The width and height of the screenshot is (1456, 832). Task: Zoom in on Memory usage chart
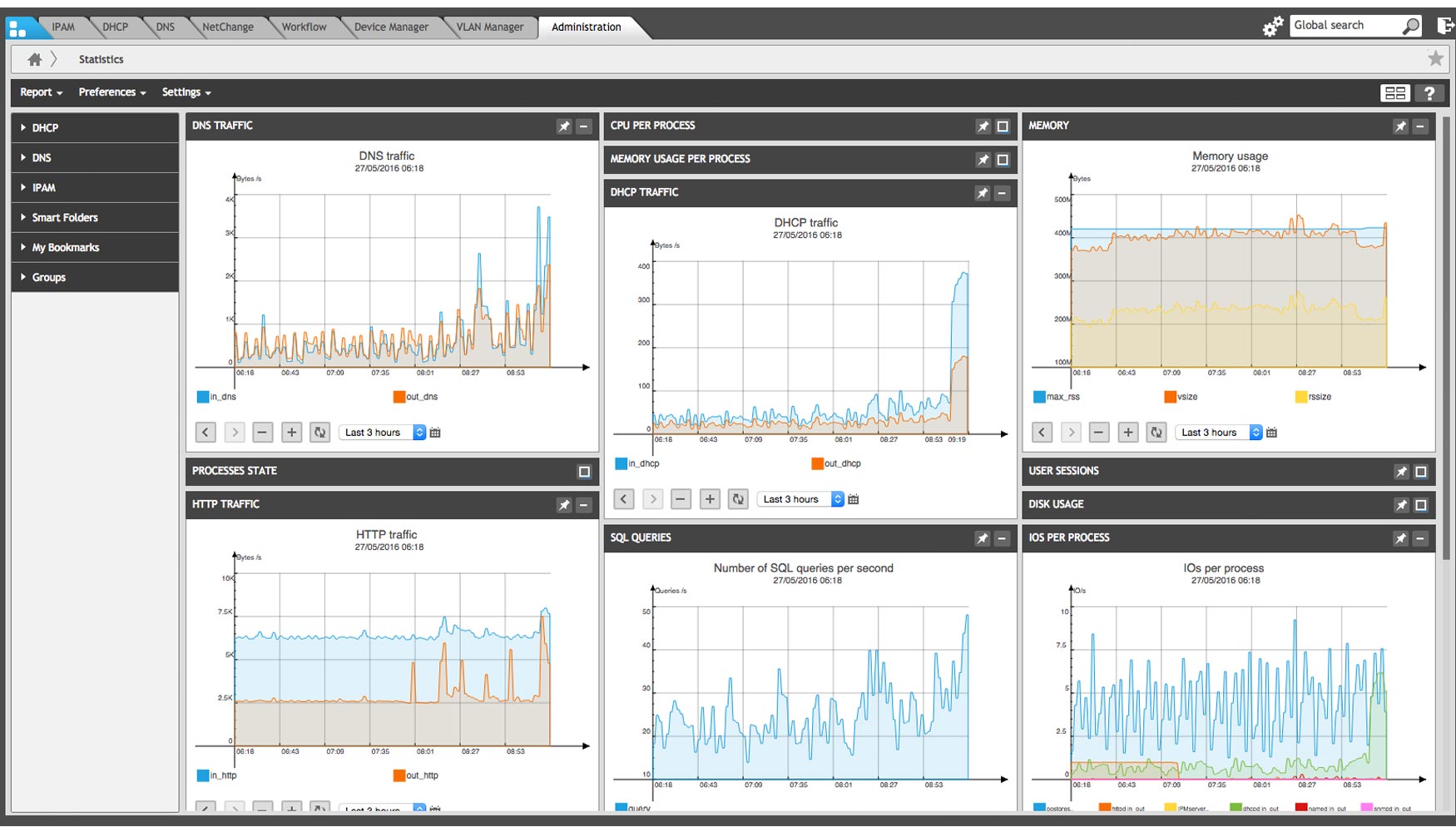click(1127, 433)
